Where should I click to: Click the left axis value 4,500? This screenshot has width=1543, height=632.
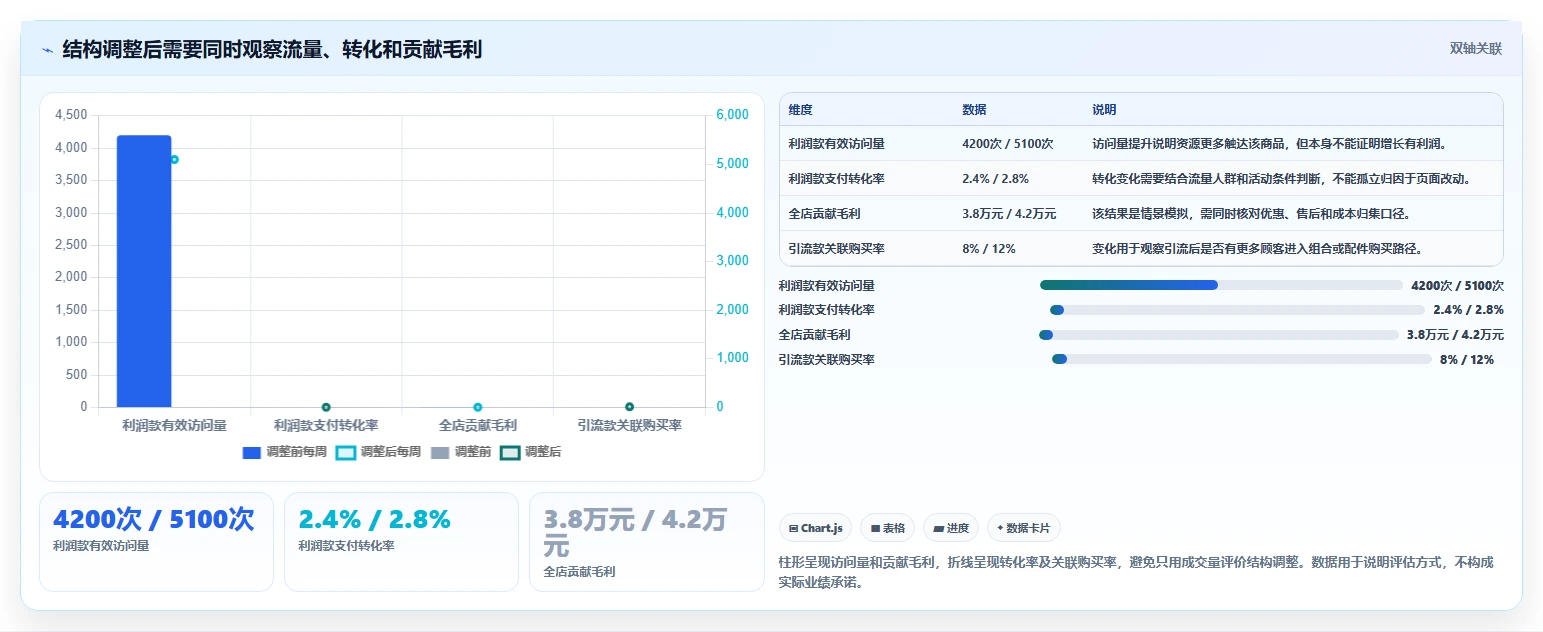click(x=71, y=115)
